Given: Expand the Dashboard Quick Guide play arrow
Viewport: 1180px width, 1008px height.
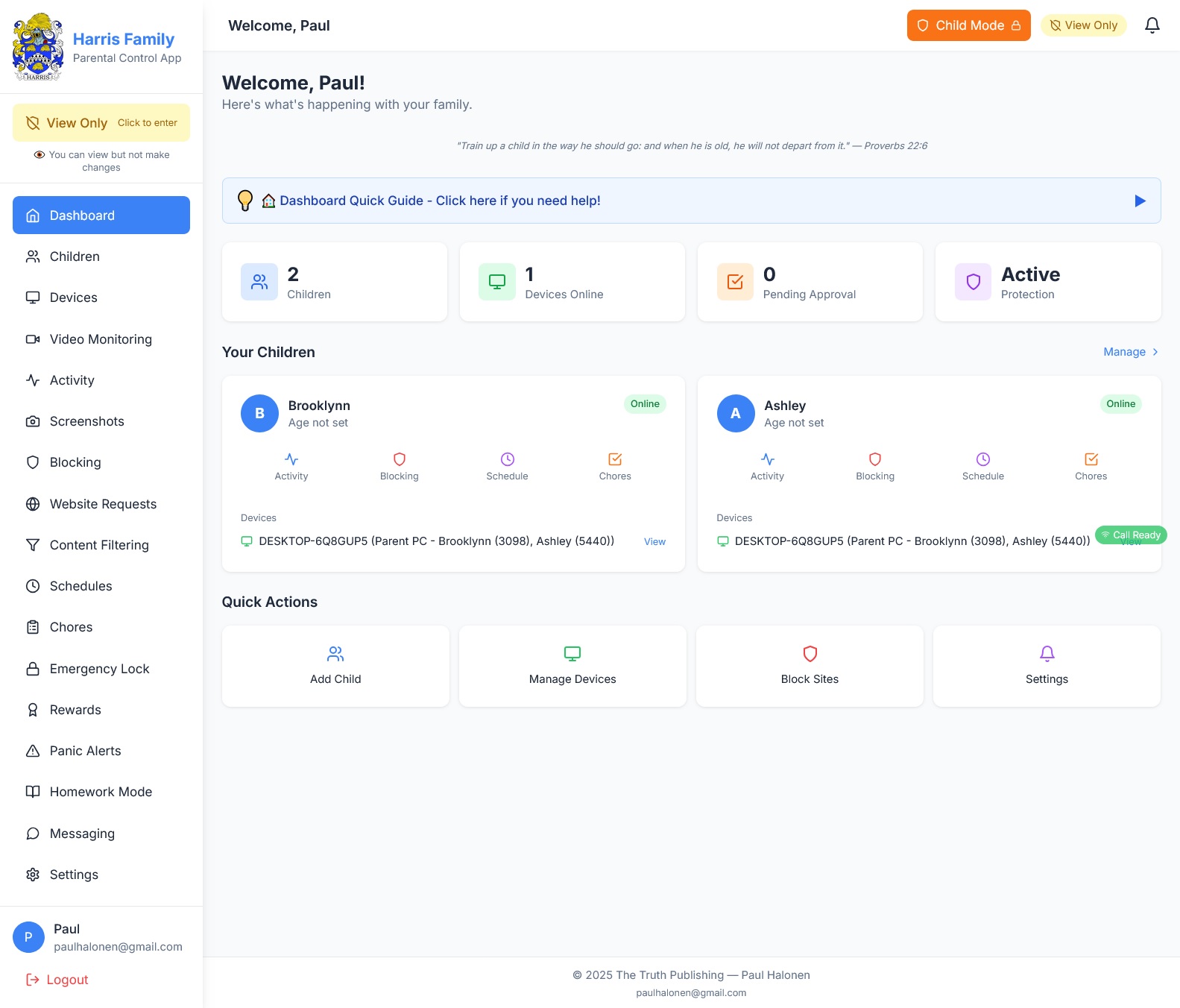Looking at the screenshot, I should 1140,201.
